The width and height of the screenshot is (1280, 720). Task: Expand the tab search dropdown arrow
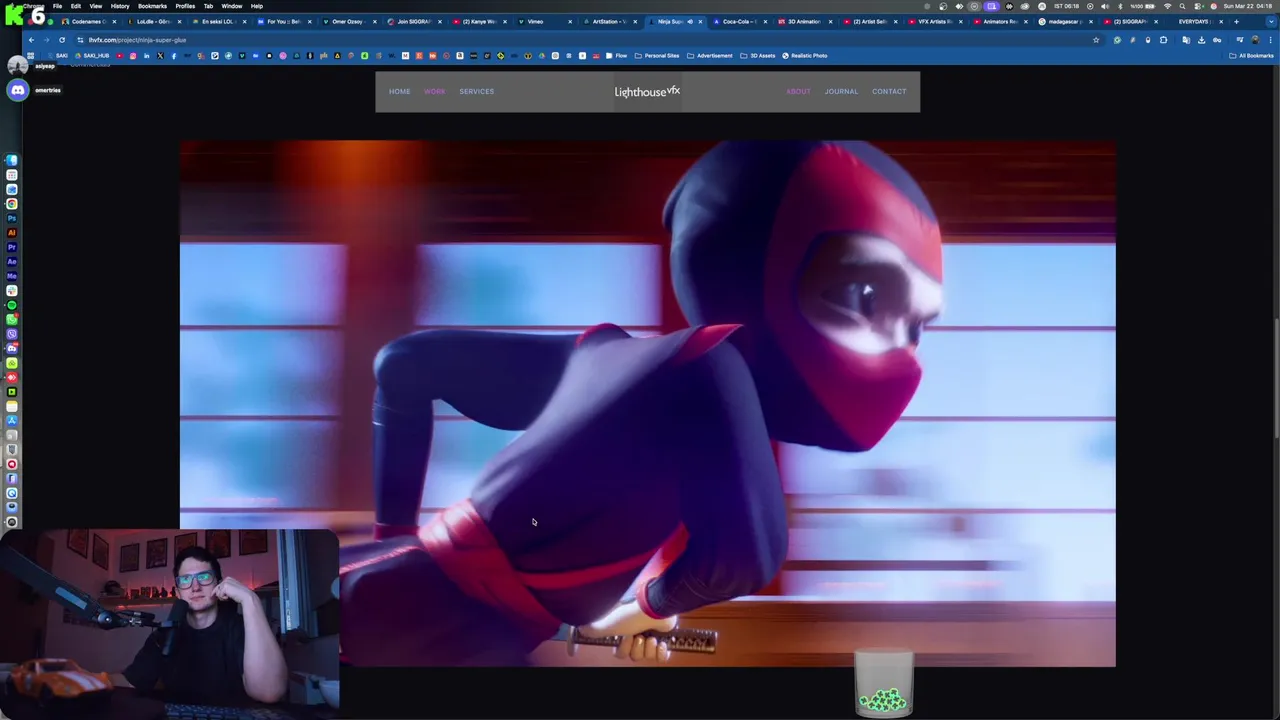tap(1270, 22)
